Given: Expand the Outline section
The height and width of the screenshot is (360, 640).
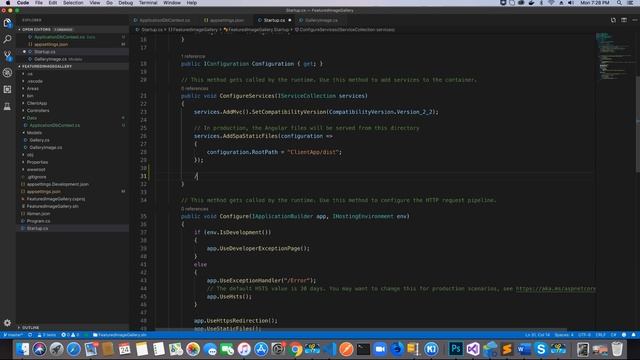Looking at the screenshot, I should [73, 327].
